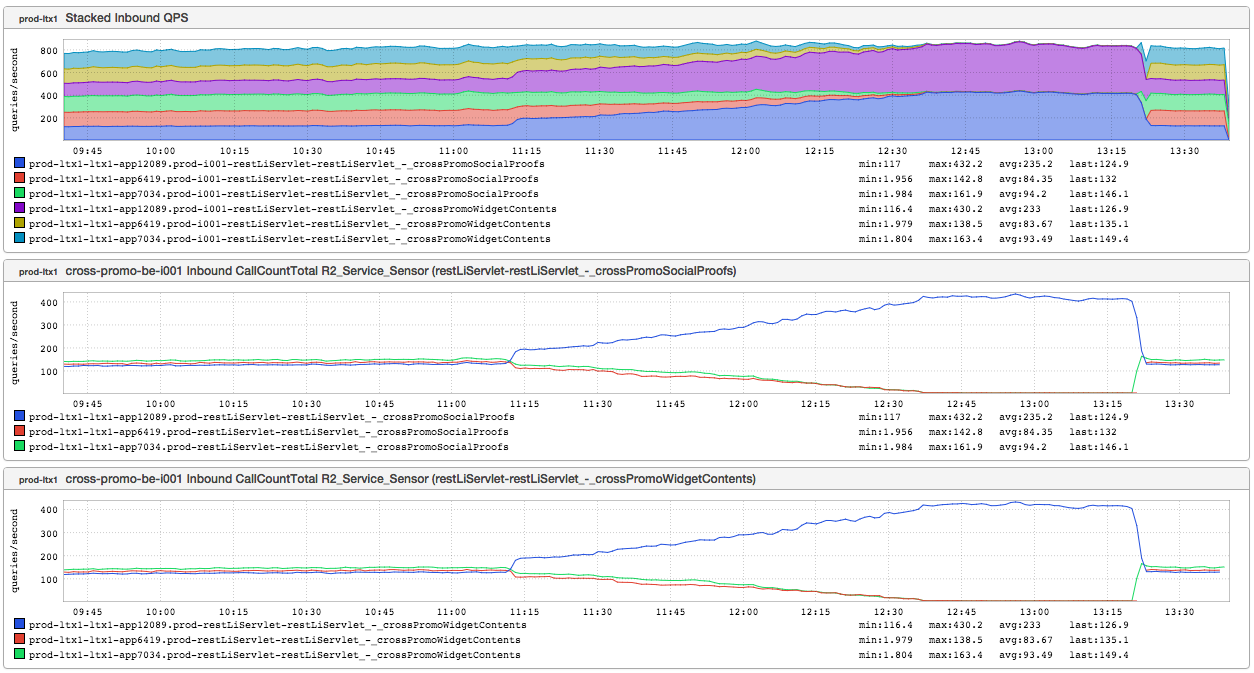Screen dimensions: 1254x673
Task: Click blue app12089 swatch in crossPromoWidgetContents sensor panel
Action: coord(20,625)
